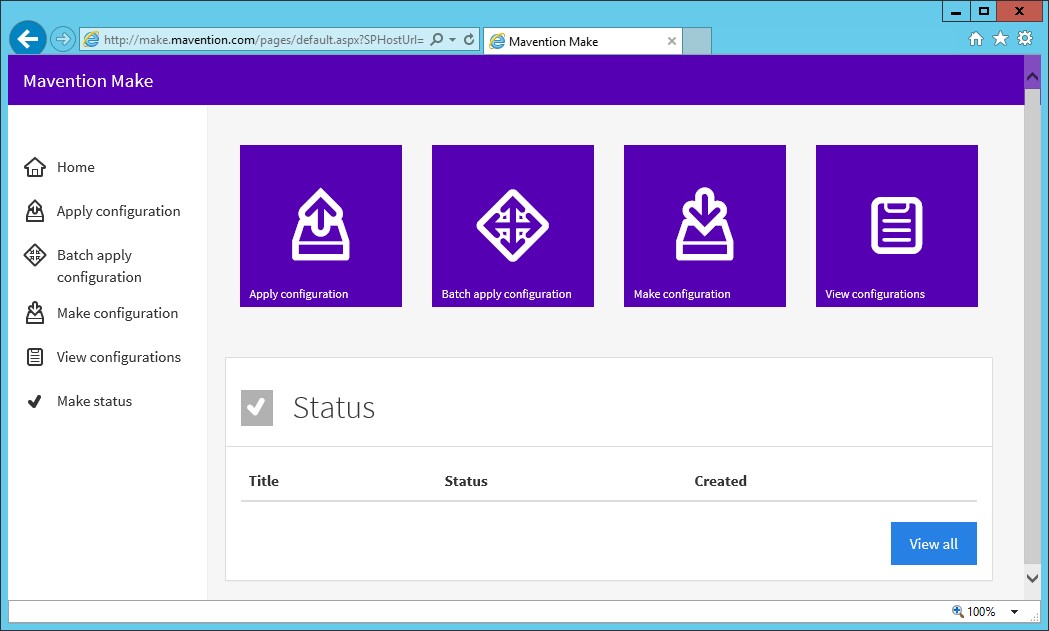Open the View configurations clipboard tile
This screenshot has height=631, width=1049.
tap(896, 226)
